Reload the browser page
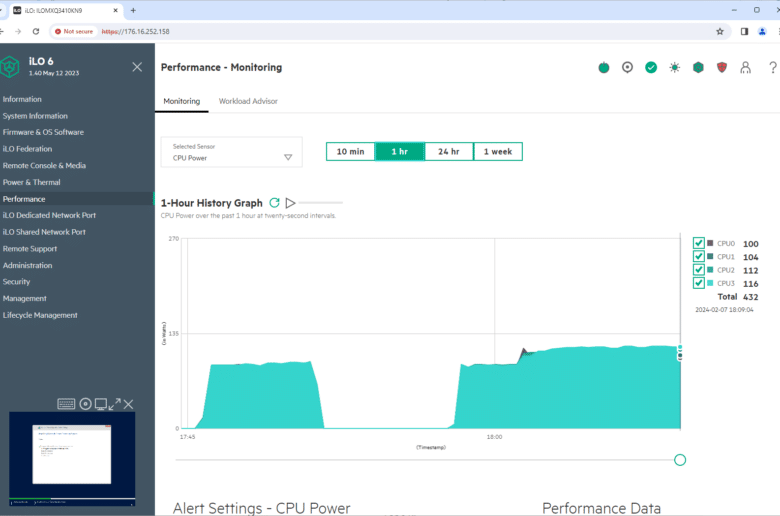 [x=36, y=31]
